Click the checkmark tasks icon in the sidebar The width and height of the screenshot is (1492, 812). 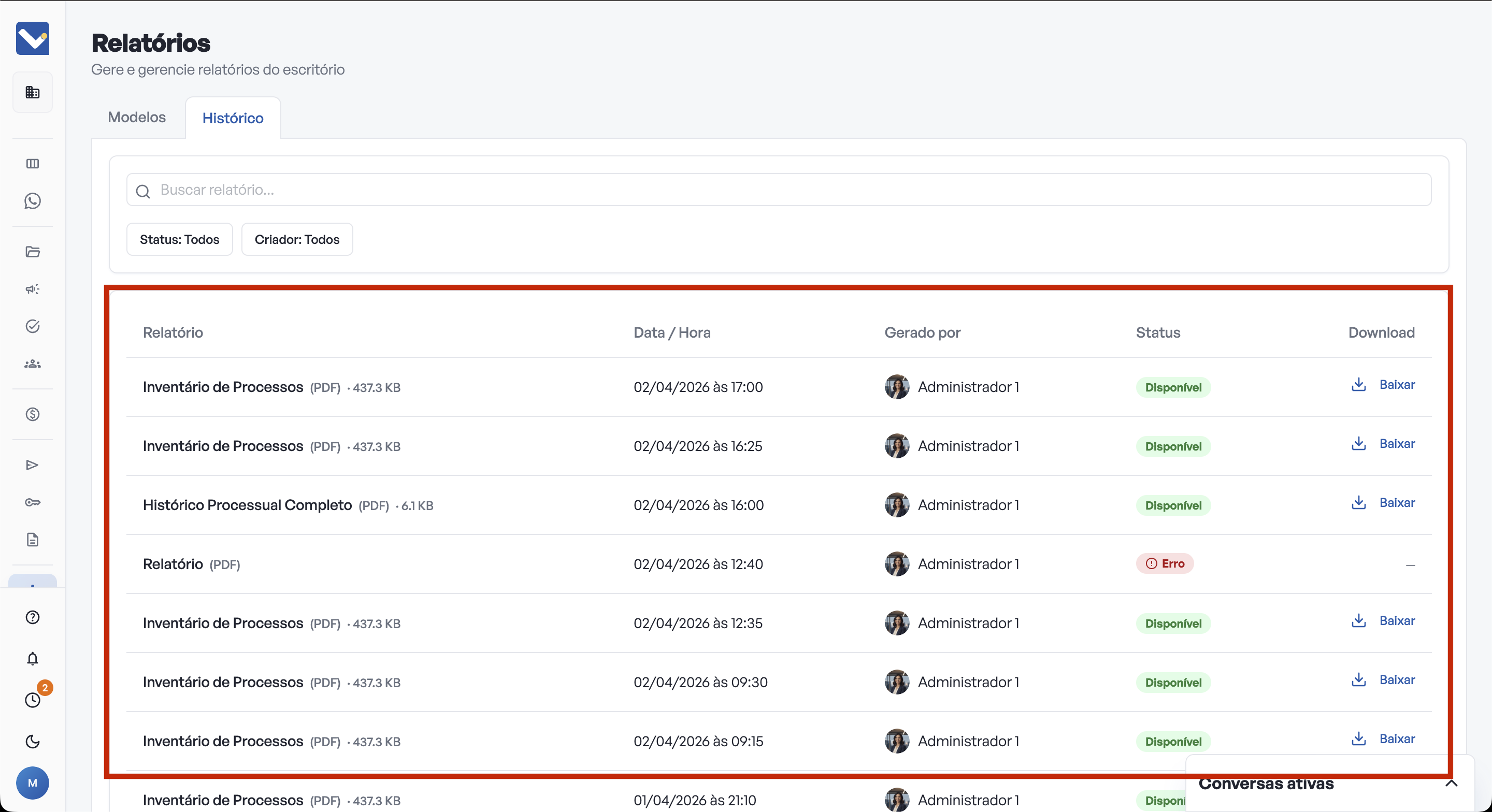click(x=33, y=326)
